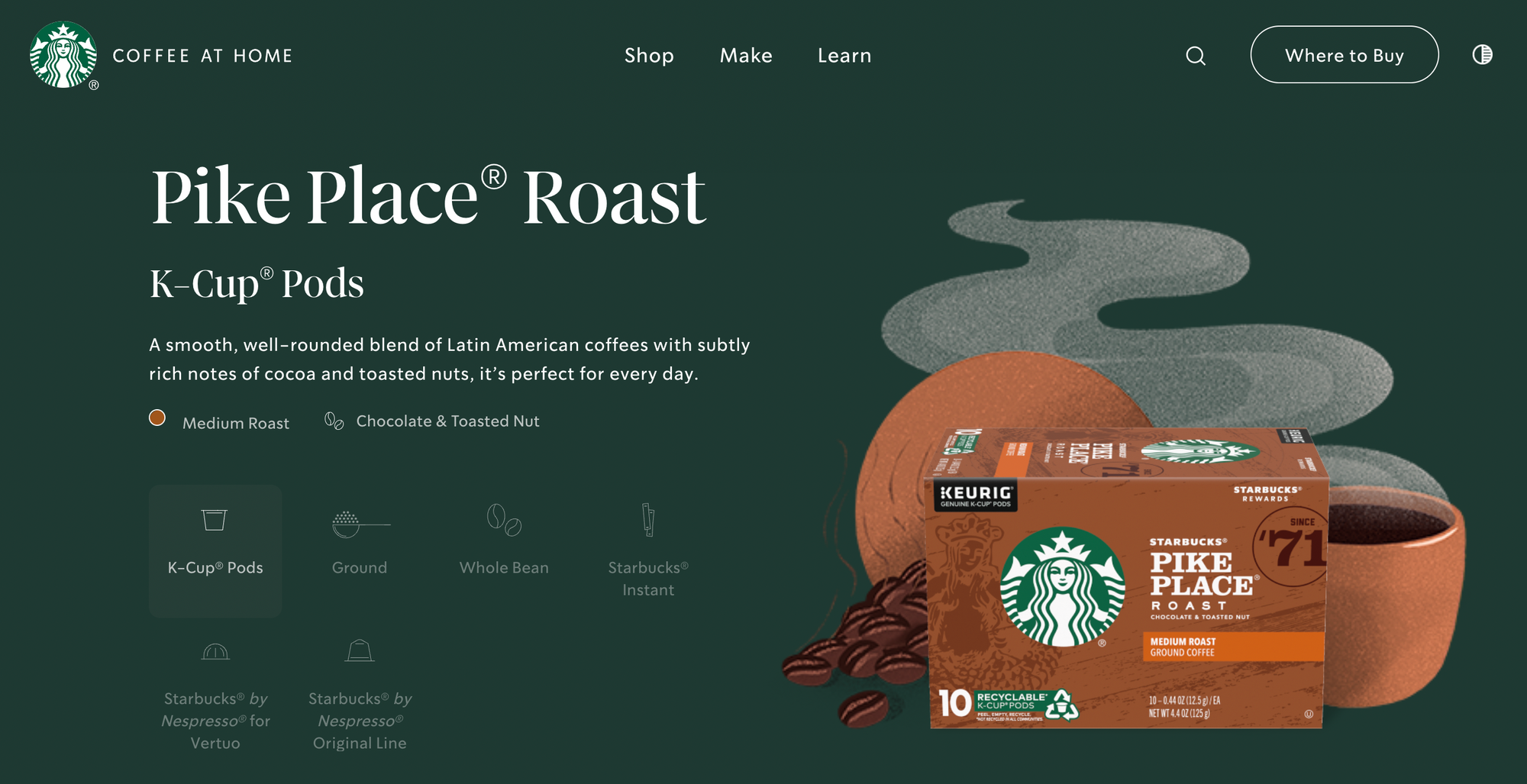Select the Ground format label
1527x784 pixels.
point(360,568)
